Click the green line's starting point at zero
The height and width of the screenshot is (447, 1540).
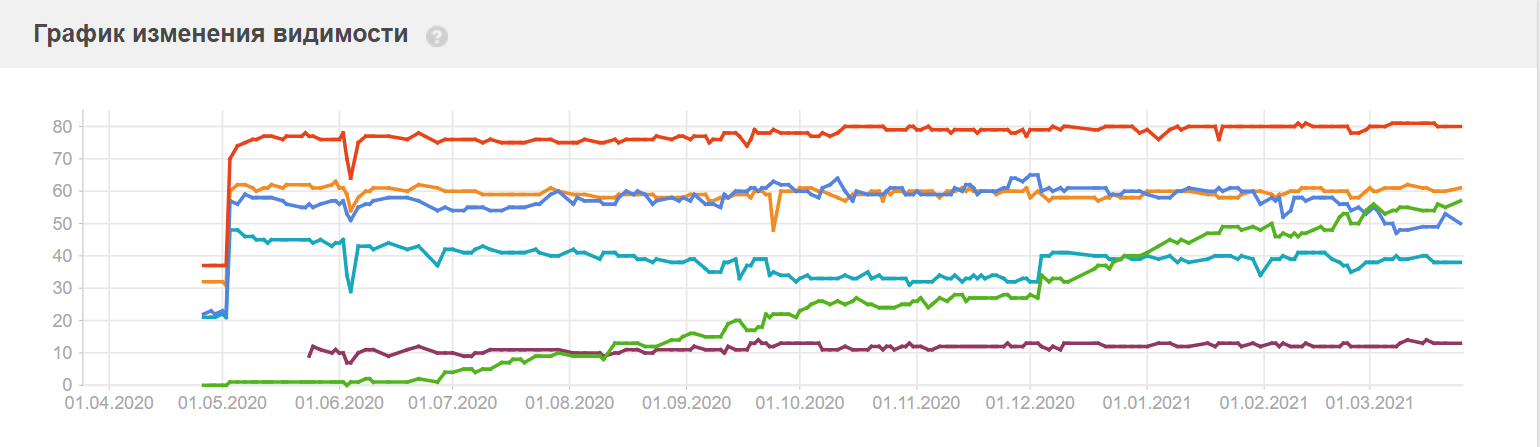coord(203,385)
